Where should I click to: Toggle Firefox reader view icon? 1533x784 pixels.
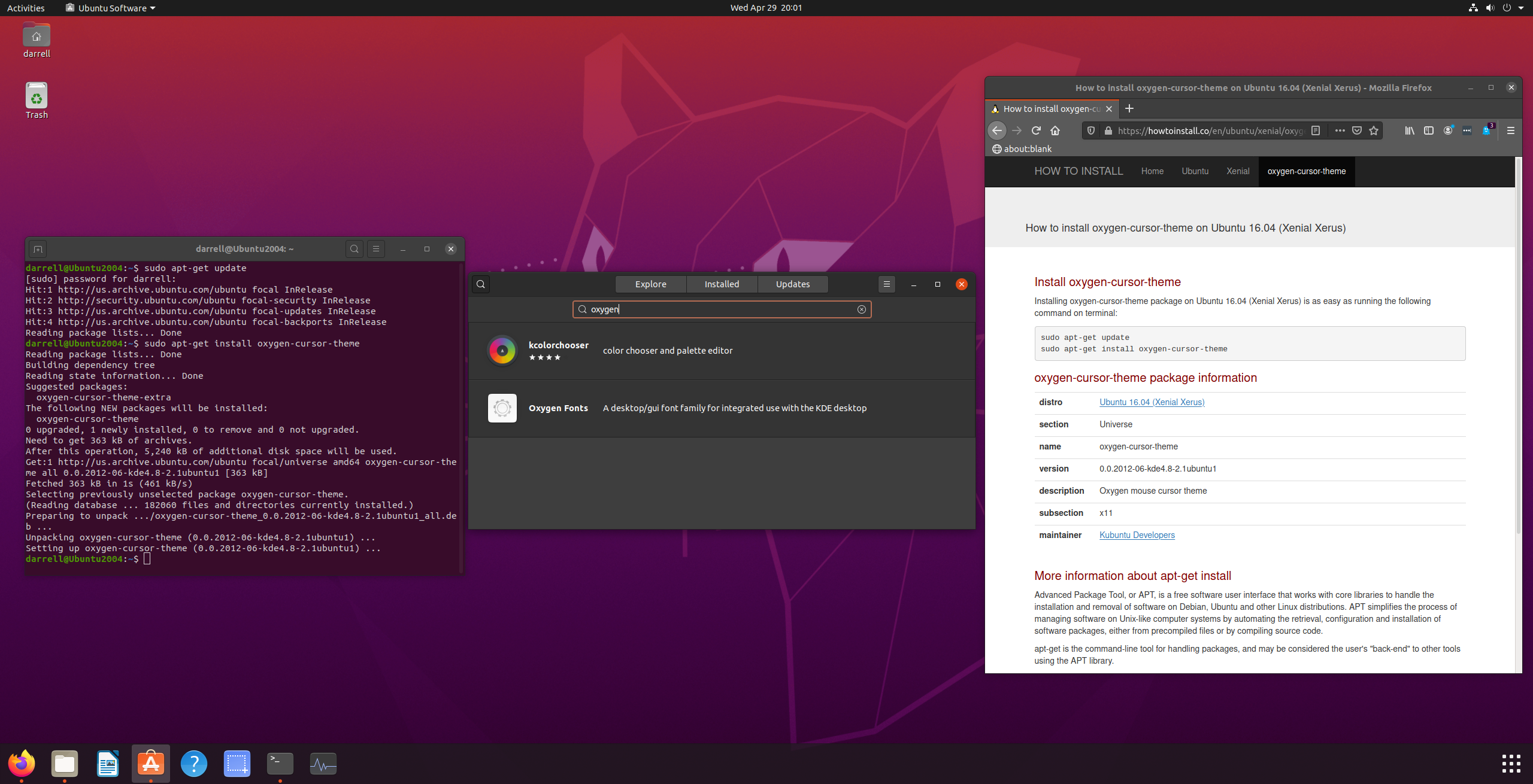[x=1316, y=130]
